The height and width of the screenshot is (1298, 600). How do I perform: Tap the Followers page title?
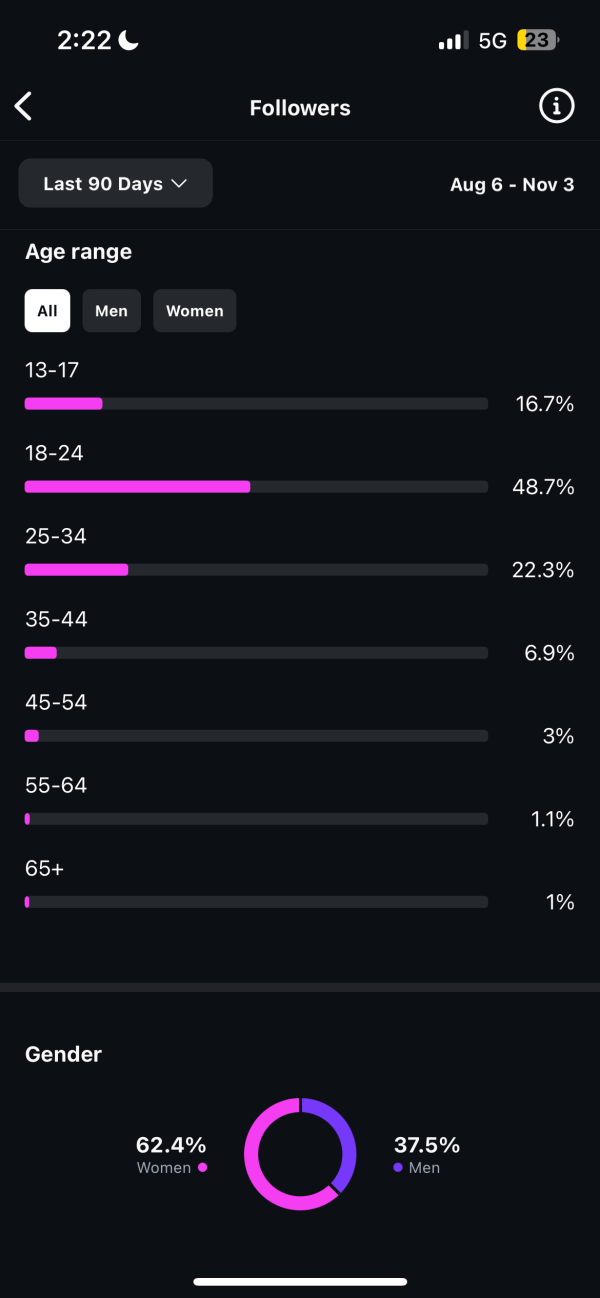point(300,108)
